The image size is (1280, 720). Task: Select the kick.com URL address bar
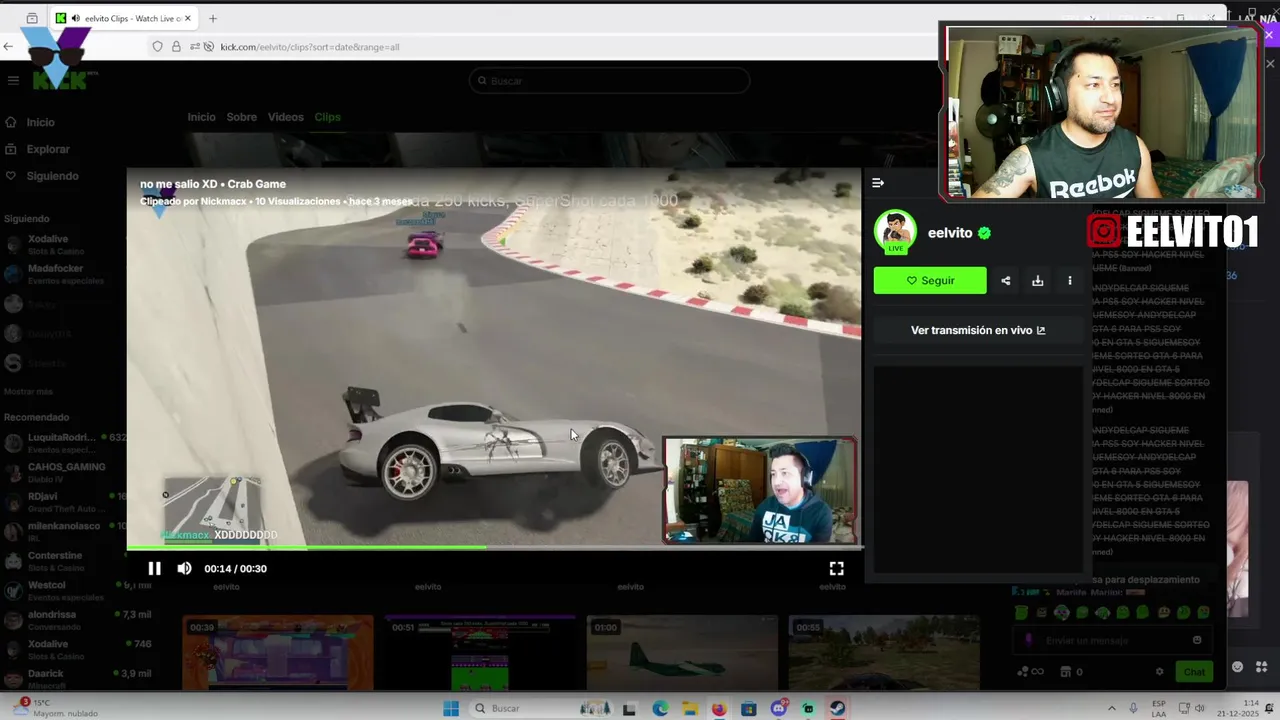click(310, 47)
